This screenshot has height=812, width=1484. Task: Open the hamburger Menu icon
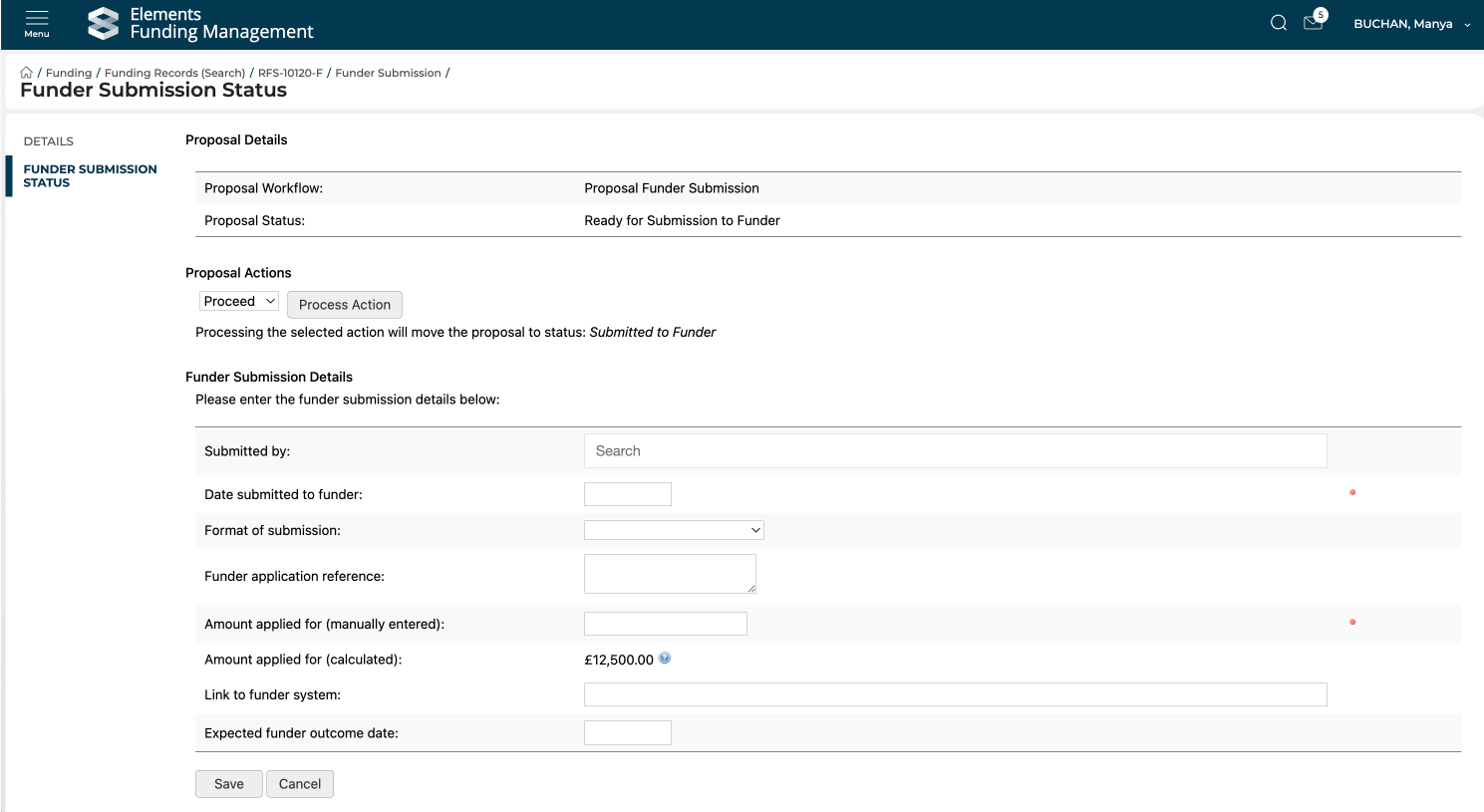[37, 24]
